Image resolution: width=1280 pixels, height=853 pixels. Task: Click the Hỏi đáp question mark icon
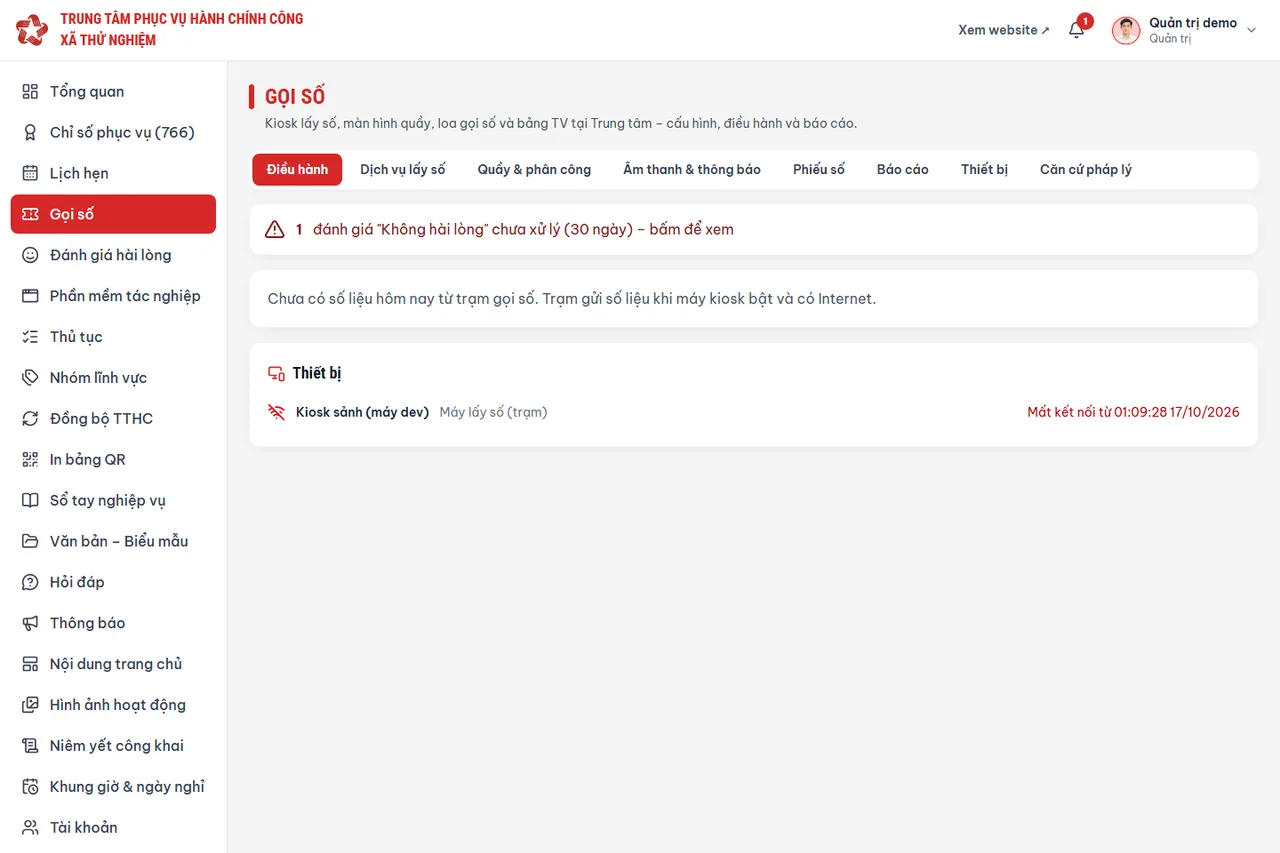[x=30, y=583]
